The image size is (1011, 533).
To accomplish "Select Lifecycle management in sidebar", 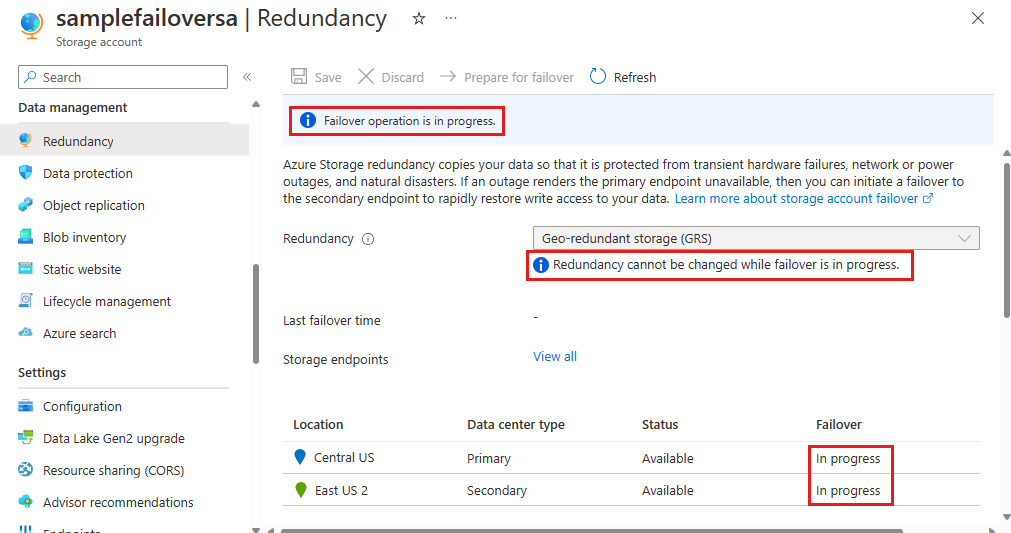I will [x=107, y=301].
